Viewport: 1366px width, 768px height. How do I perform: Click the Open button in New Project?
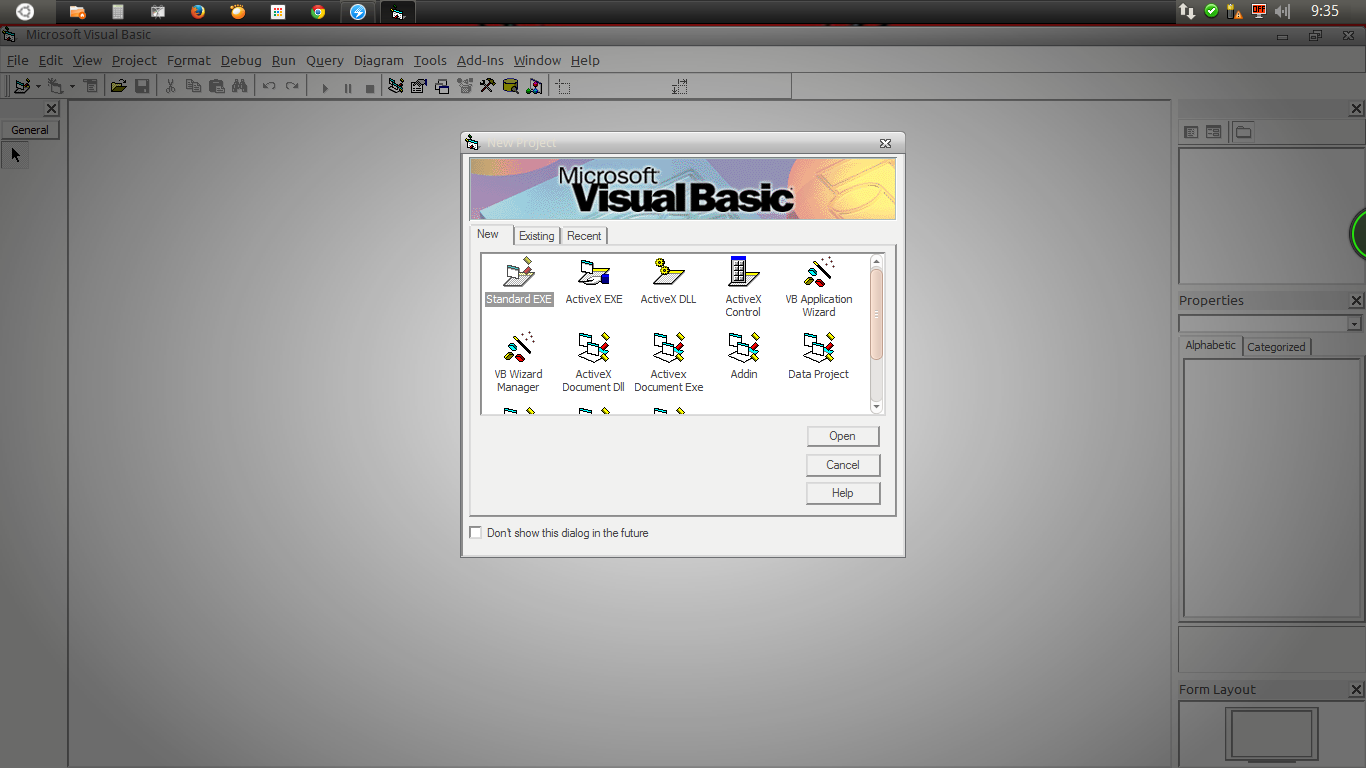click(x=843, y=436)
